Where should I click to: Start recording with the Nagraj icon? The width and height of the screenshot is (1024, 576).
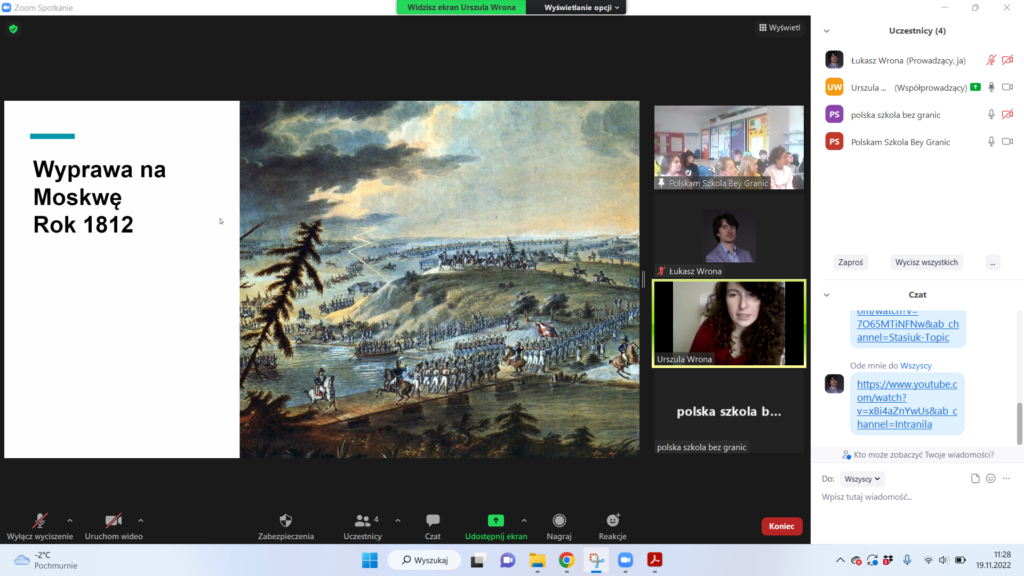(x=559, y=521)
